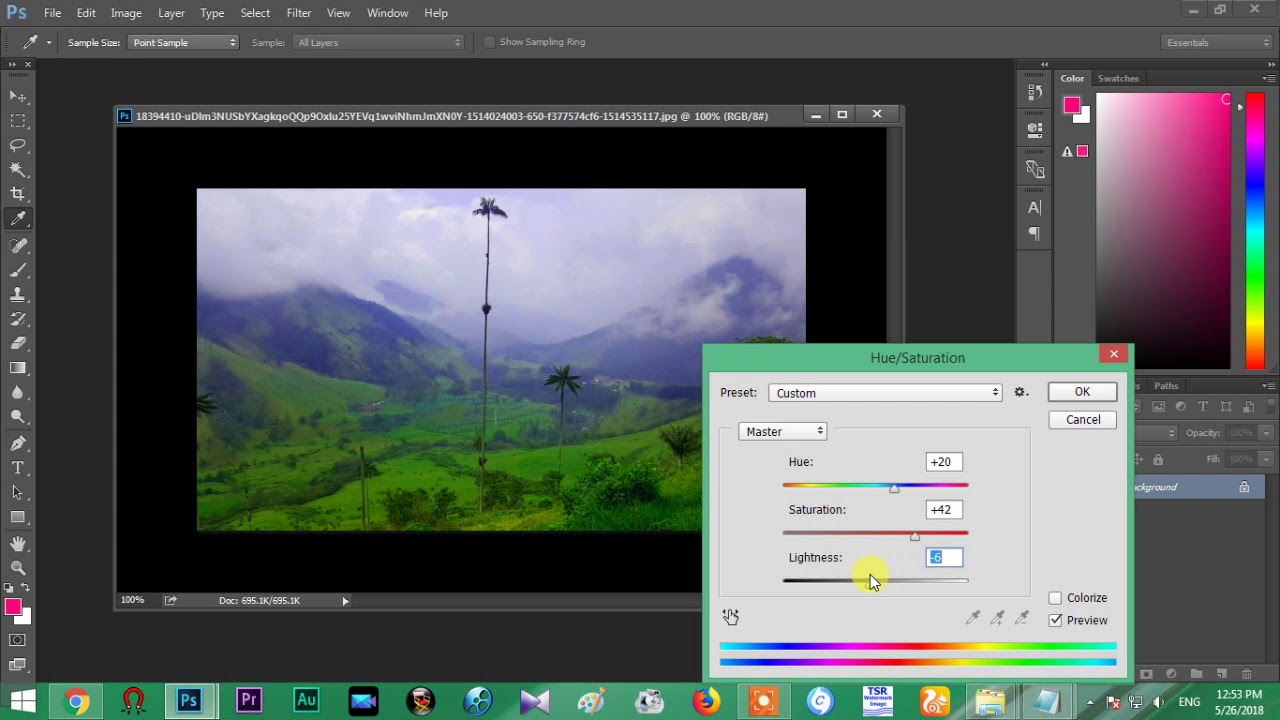Open the layer Opacity dropdown arrow
The width and height of the screenshot is (1280, 720).
point(1265,433)
